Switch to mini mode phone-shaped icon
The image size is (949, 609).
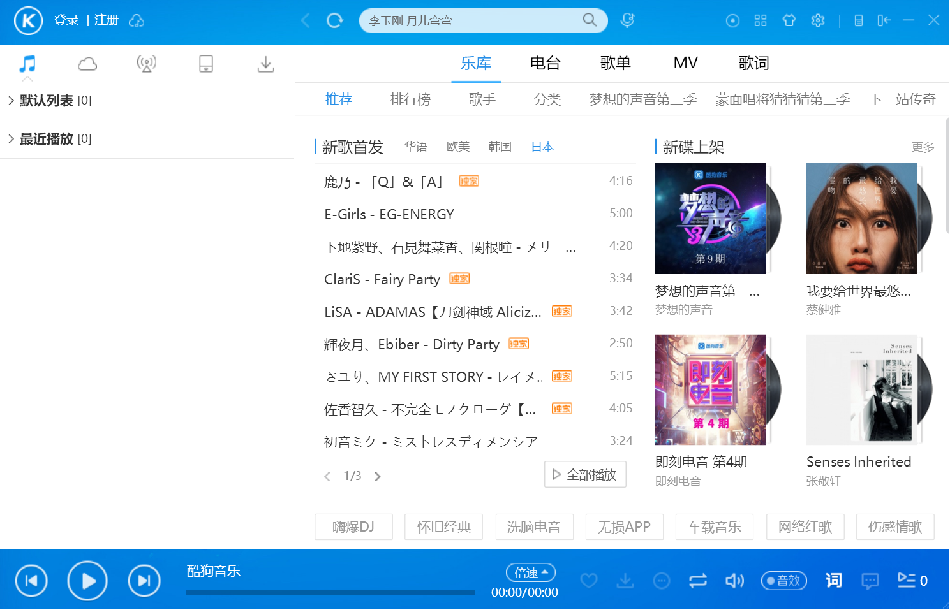pyautogui.click(x=858, y=21)
